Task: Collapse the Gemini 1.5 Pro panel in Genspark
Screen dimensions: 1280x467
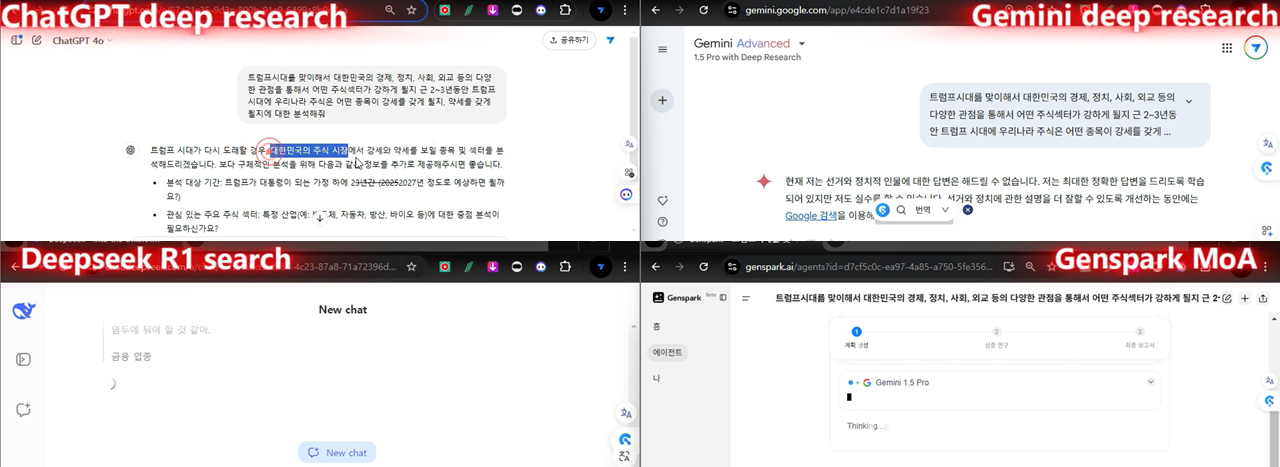Action: tap(1150, 382)
